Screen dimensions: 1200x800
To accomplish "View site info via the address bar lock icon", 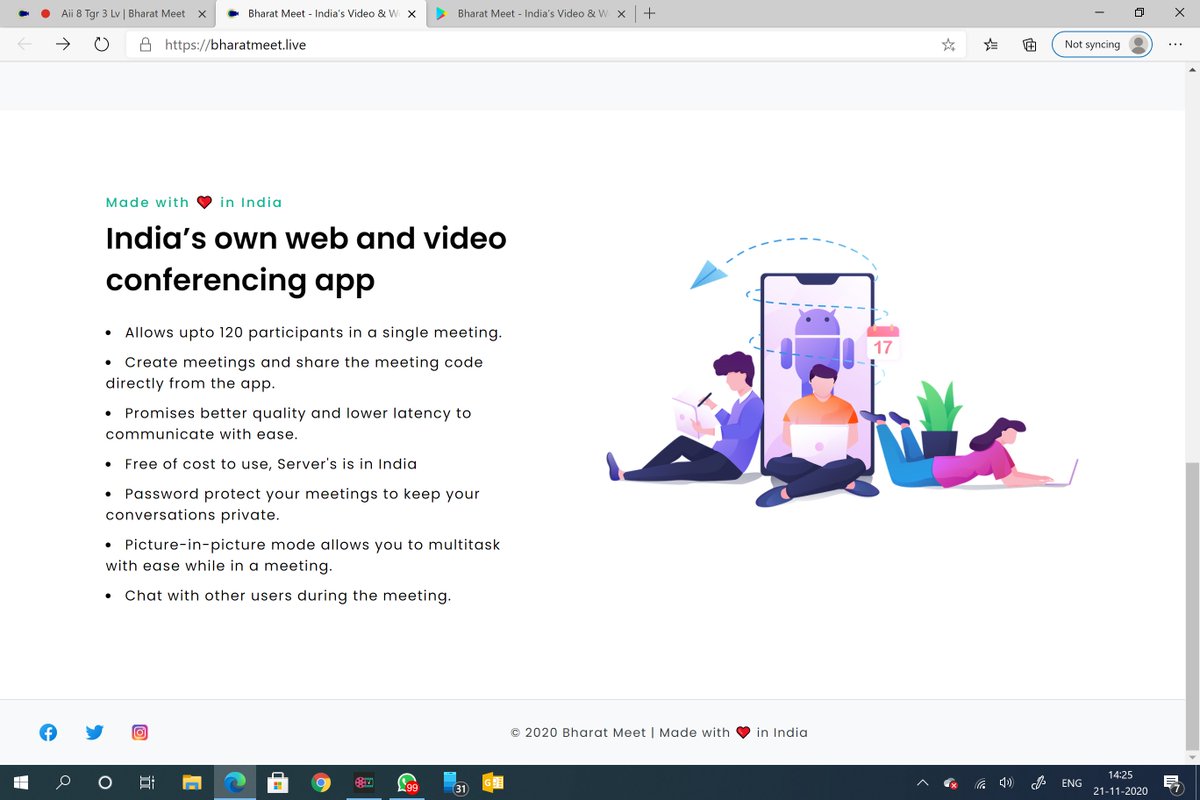I will [145, 45].
